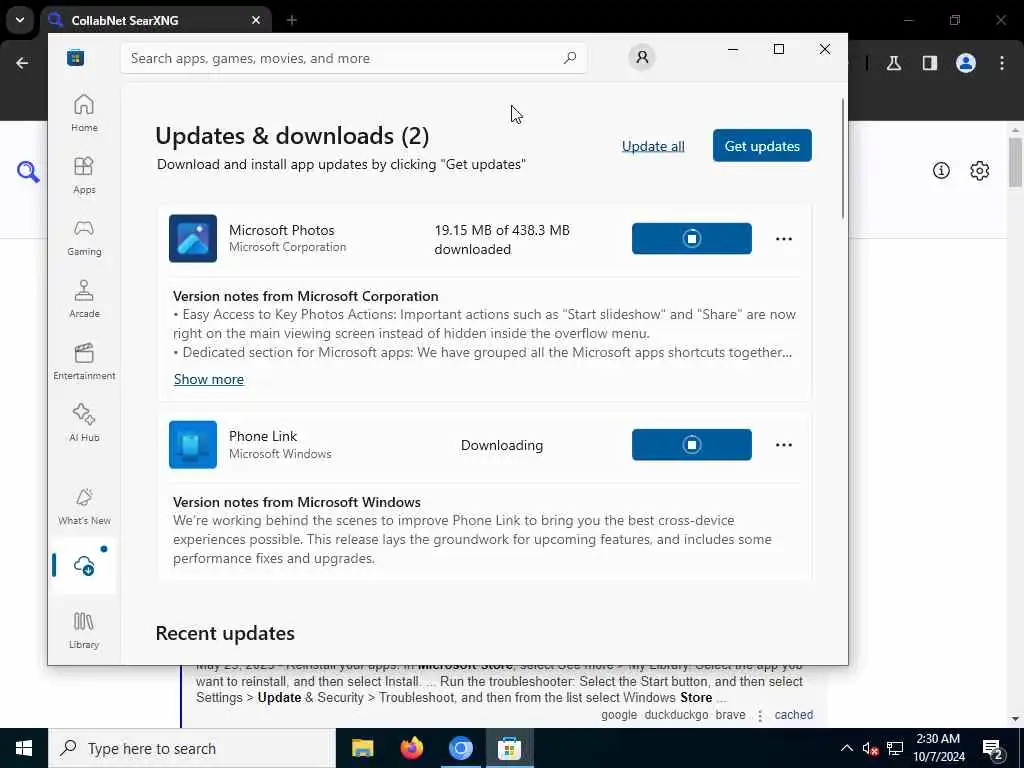1024x768 pixels.
Task: Click the Get updates button
Action: tap(762, 146)
